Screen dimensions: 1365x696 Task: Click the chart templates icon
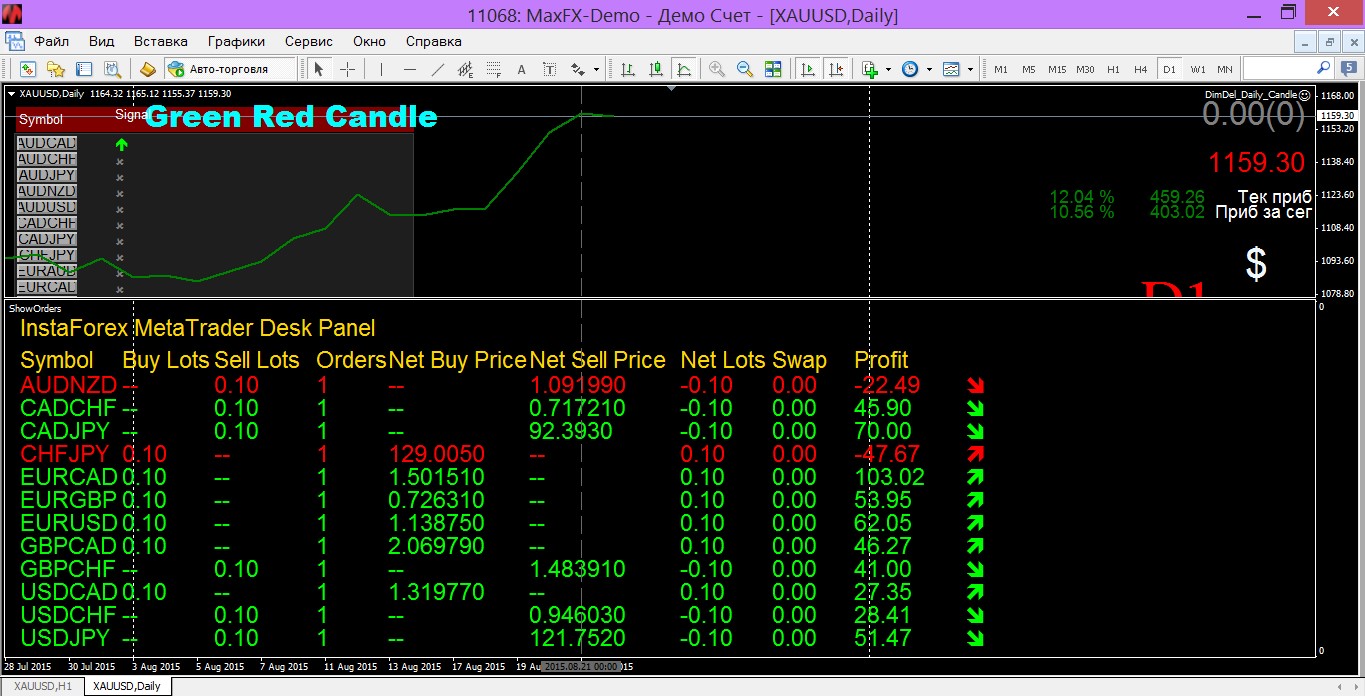[950, 69]
